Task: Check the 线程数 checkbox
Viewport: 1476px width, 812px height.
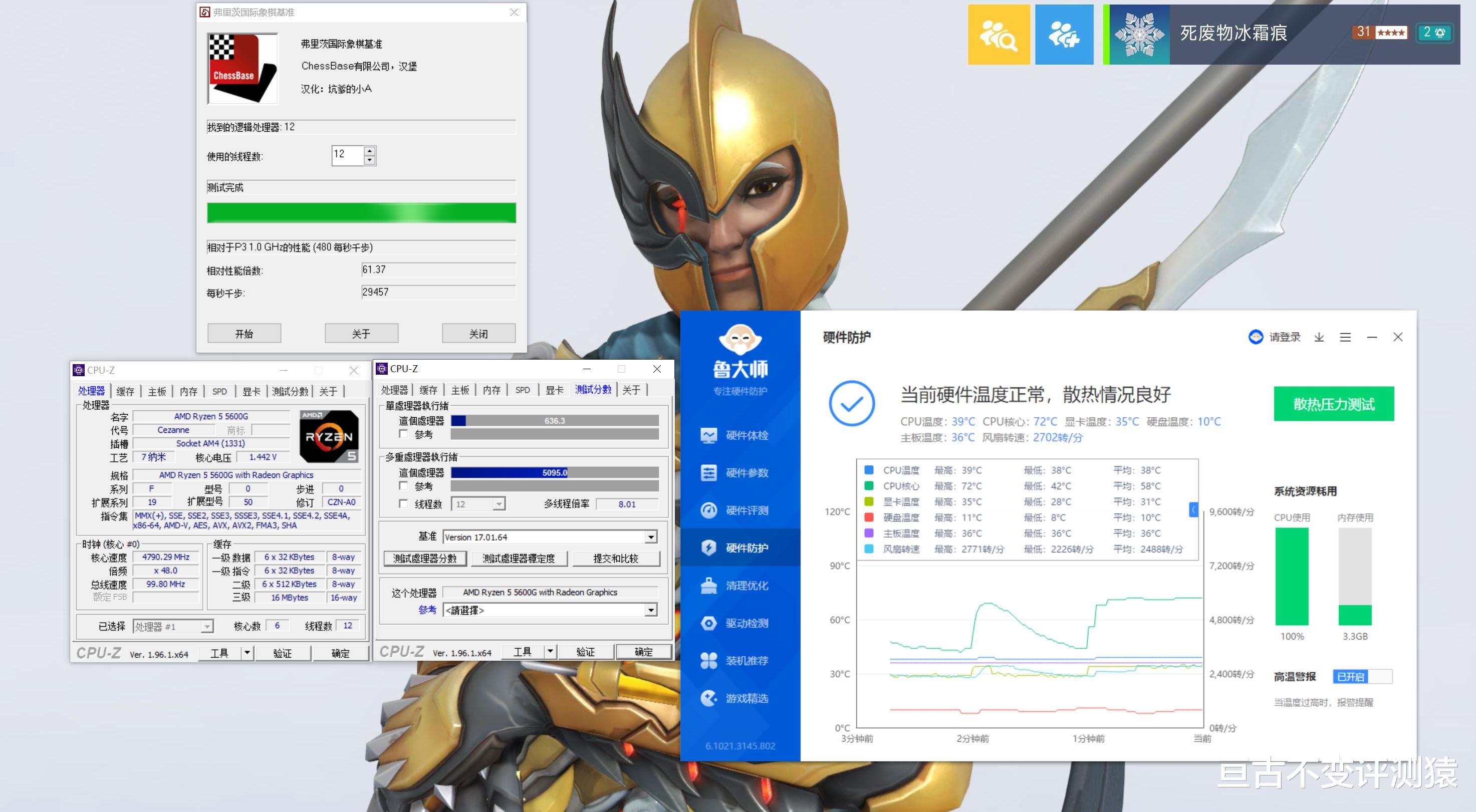Action: [x=403, y=504]
